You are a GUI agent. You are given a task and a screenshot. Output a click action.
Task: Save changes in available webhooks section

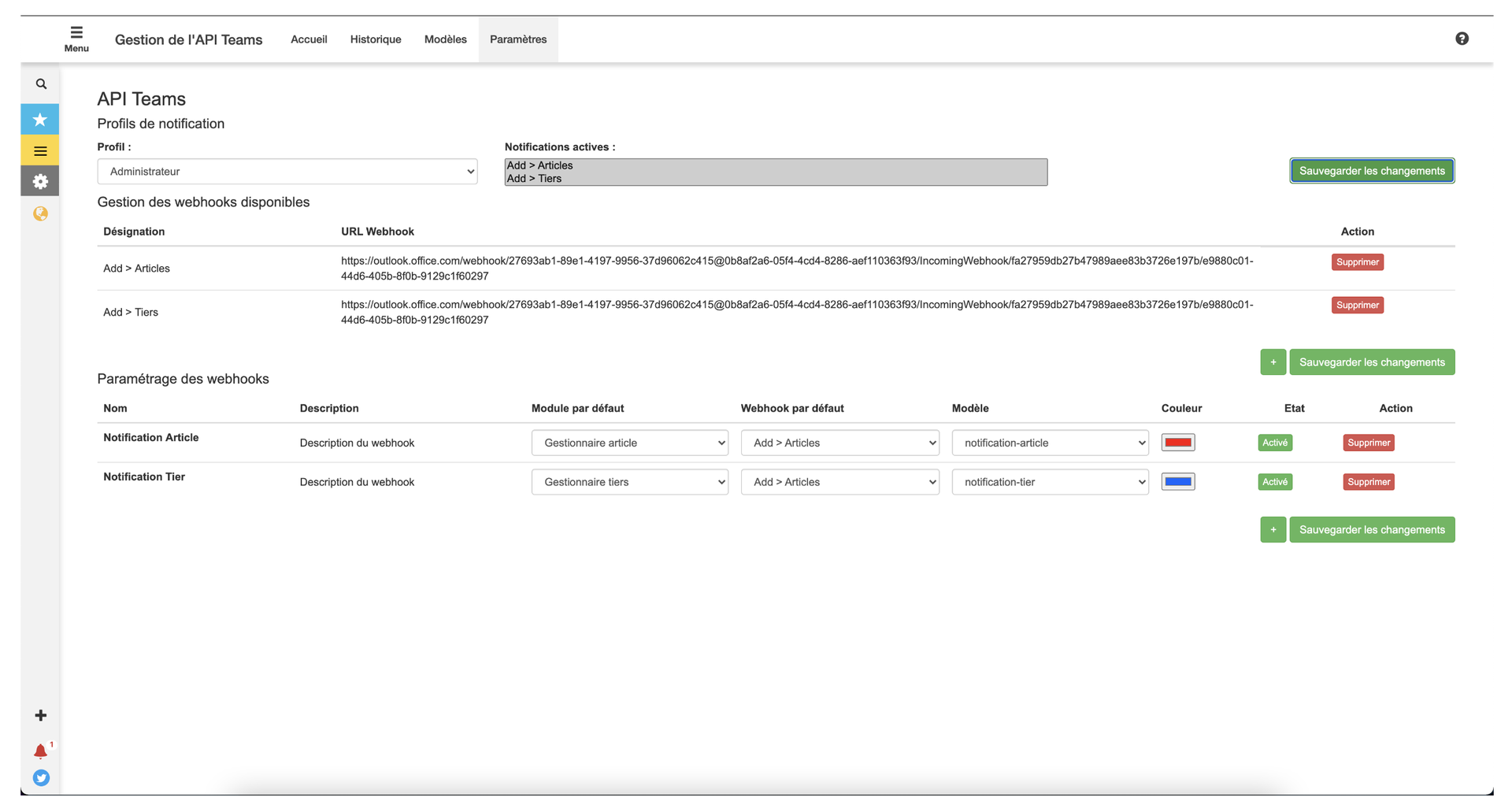pyautogui.click(x=1372, y=362)
